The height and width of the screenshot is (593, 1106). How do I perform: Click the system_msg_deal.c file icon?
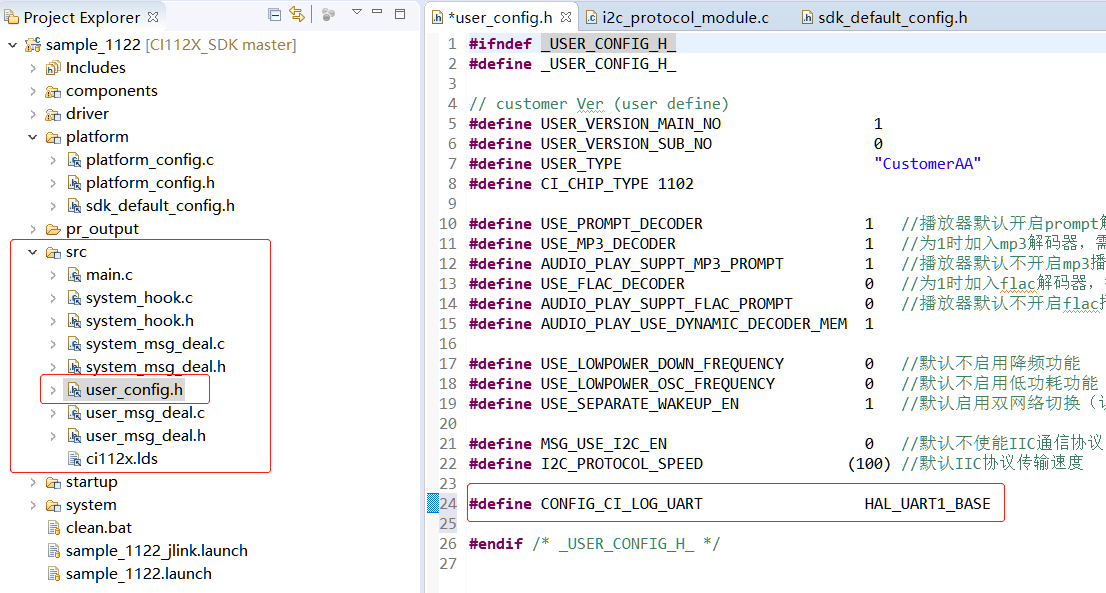pyautogui.click(x=74, y=345)
